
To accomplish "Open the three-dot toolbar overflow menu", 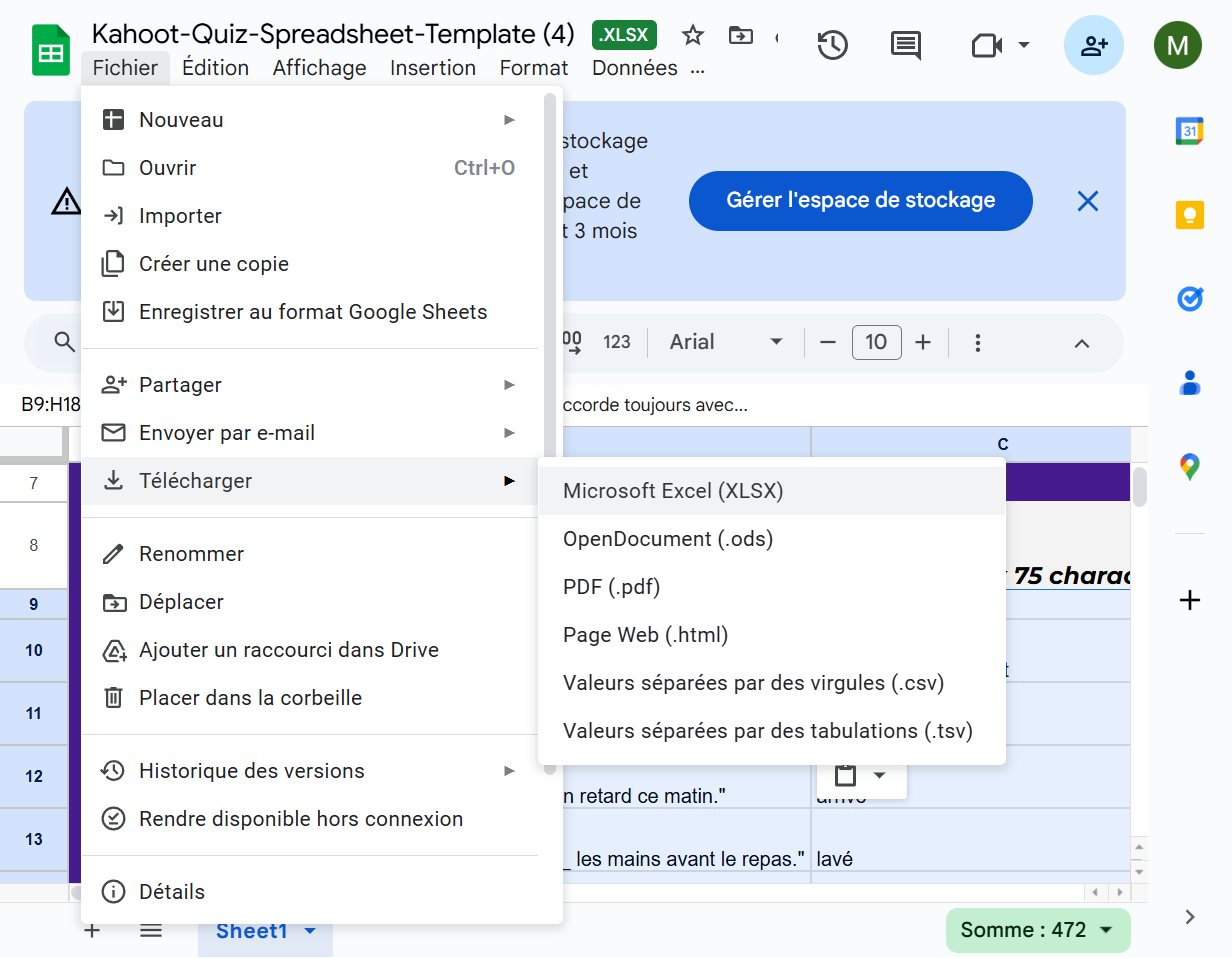I will coord(978,342).
